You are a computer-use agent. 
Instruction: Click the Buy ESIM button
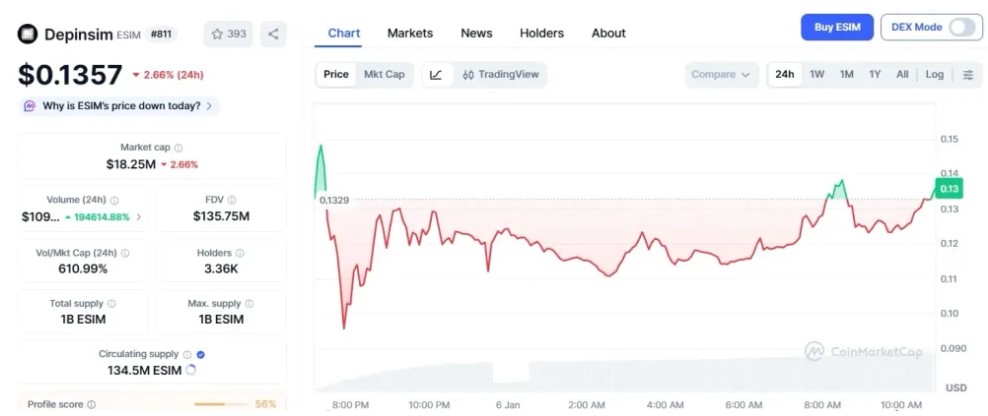pos(837,27)
